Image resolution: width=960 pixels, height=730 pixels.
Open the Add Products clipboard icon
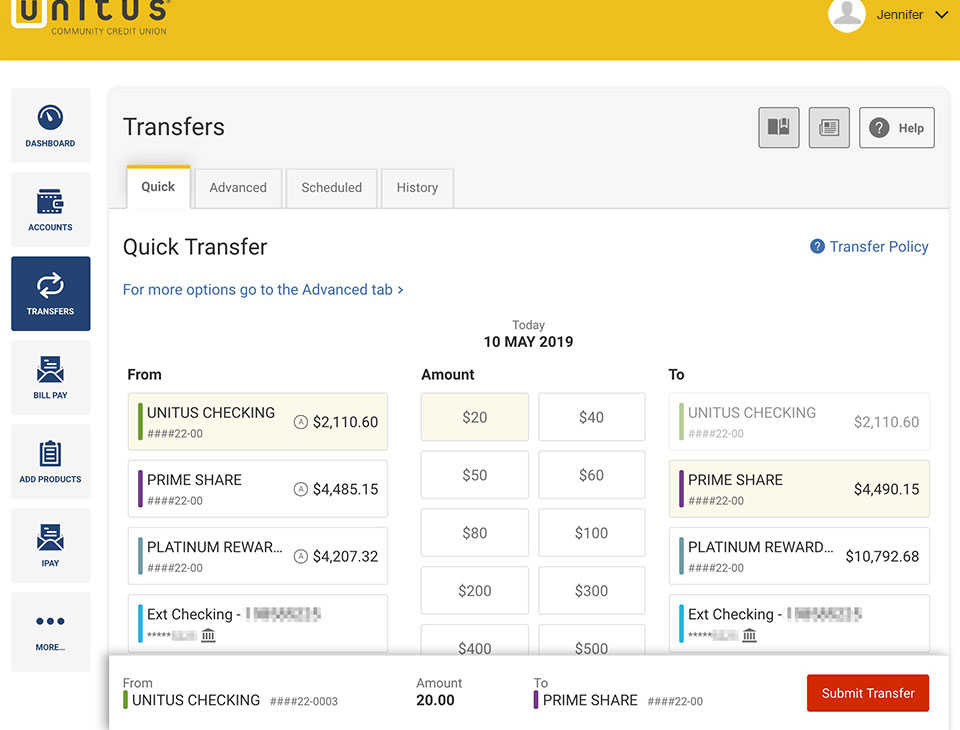50,454
